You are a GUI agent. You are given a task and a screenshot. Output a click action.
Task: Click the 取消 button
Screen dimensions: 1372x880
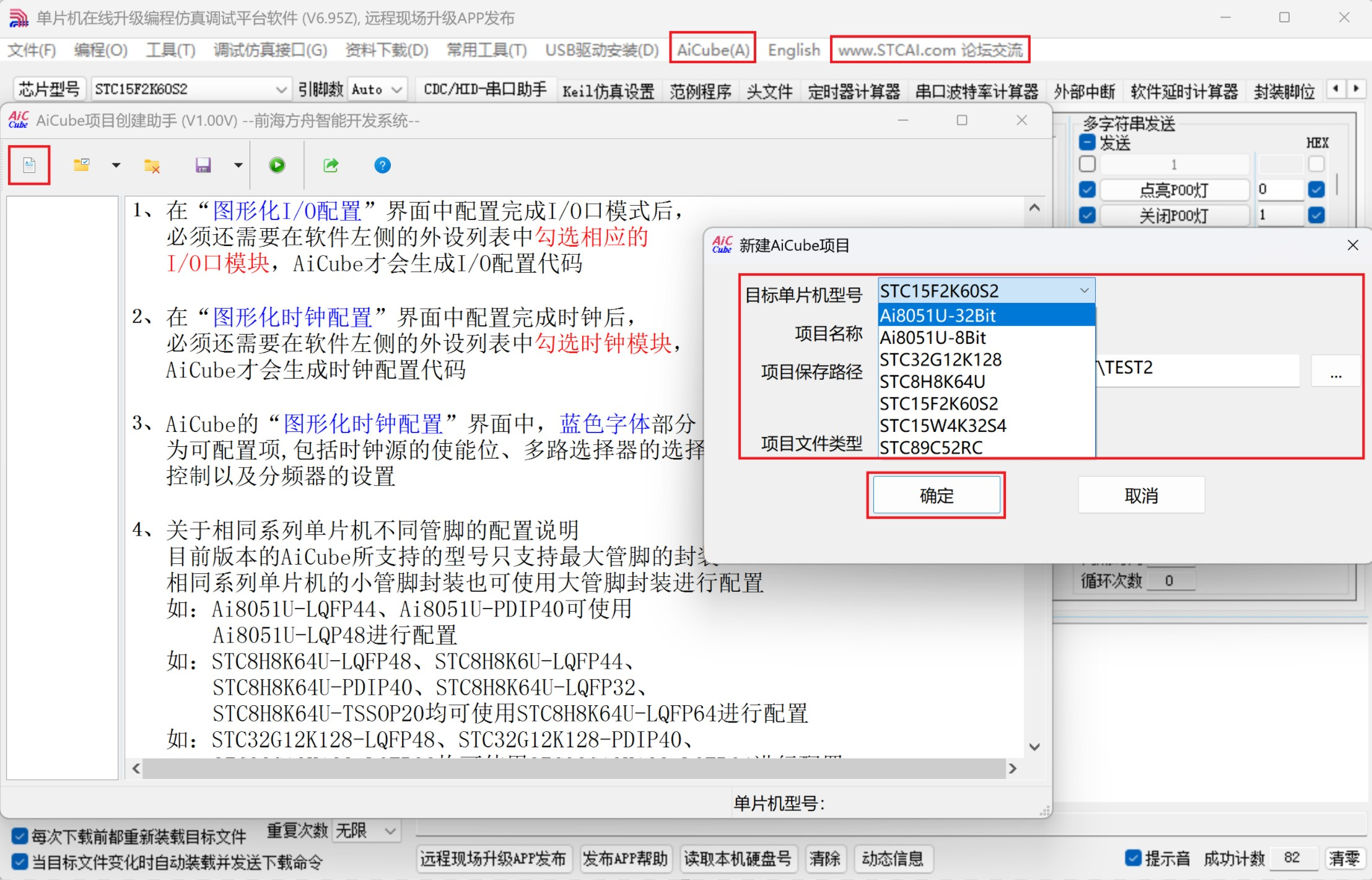tap(1141, 496)
